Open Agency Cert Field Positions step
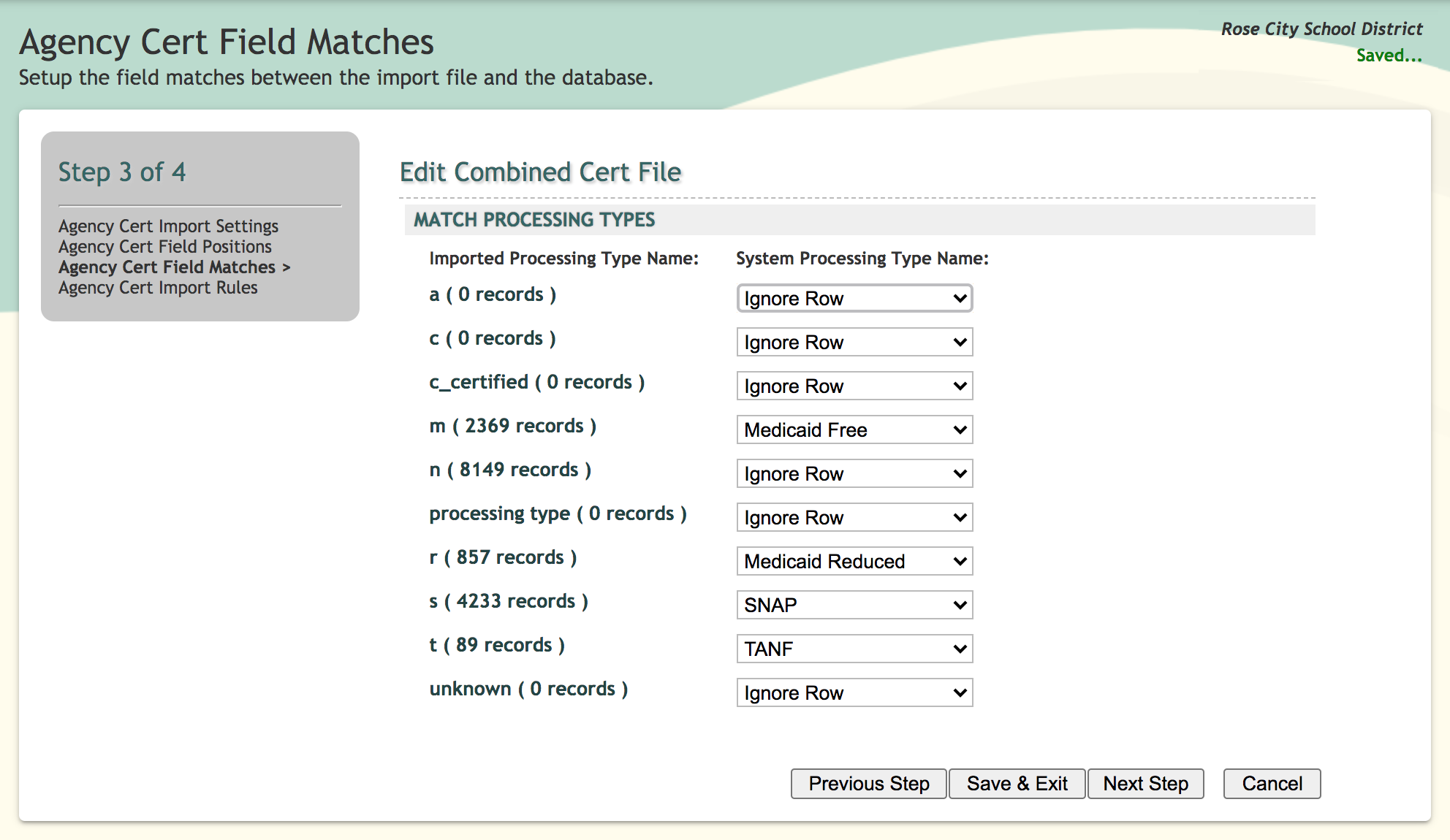The width and height of the screenshot is (1450, 840). (165, 247)
